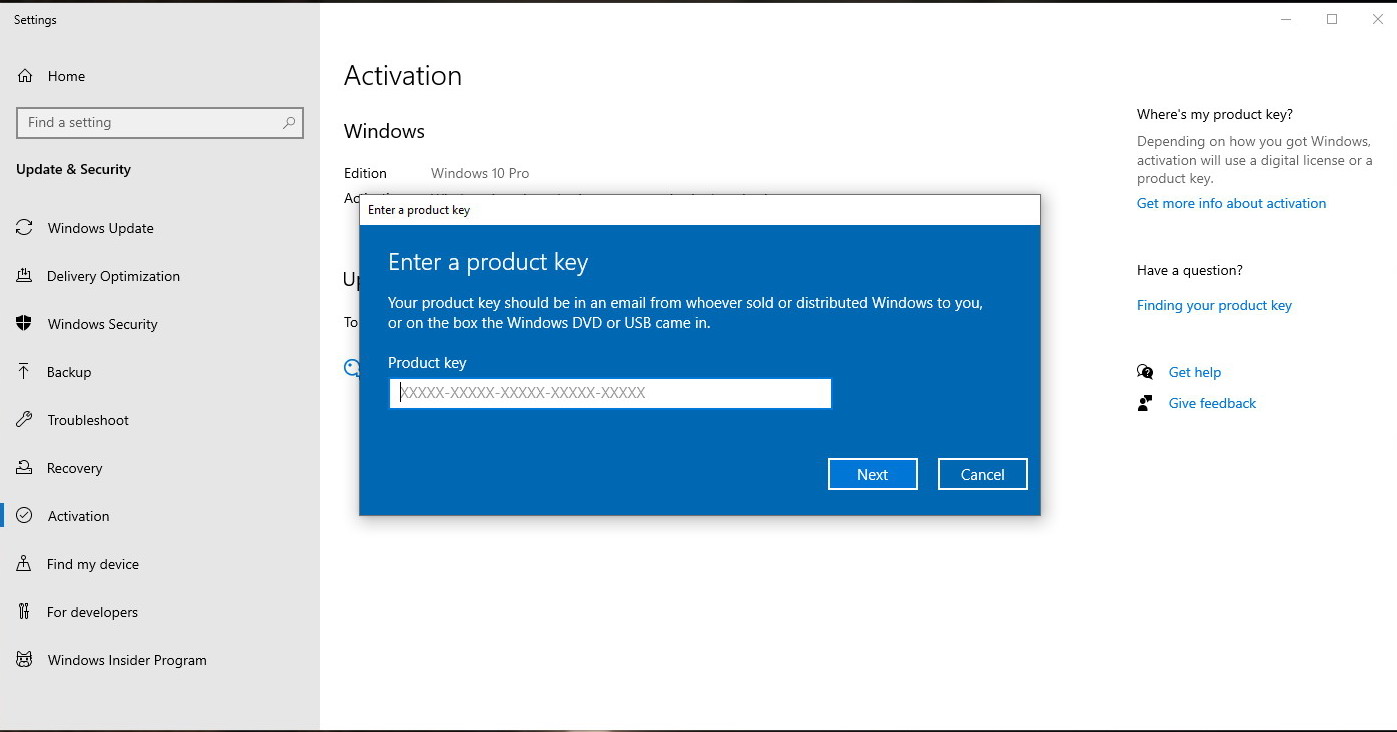The width and height of the screenshot is (1397, 732).
Task: Click the Activation page title
Action: pyautogui.click(x=403, y=76)
